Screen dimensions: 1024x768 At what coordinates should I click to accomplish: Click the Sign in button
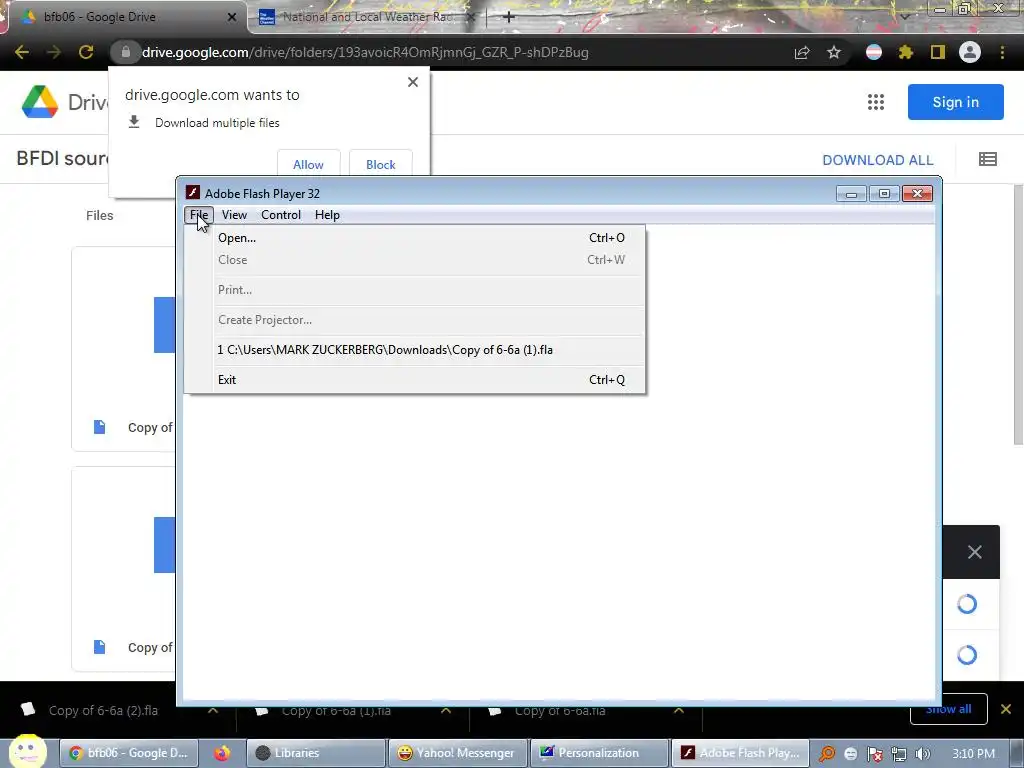coord(955,102)
